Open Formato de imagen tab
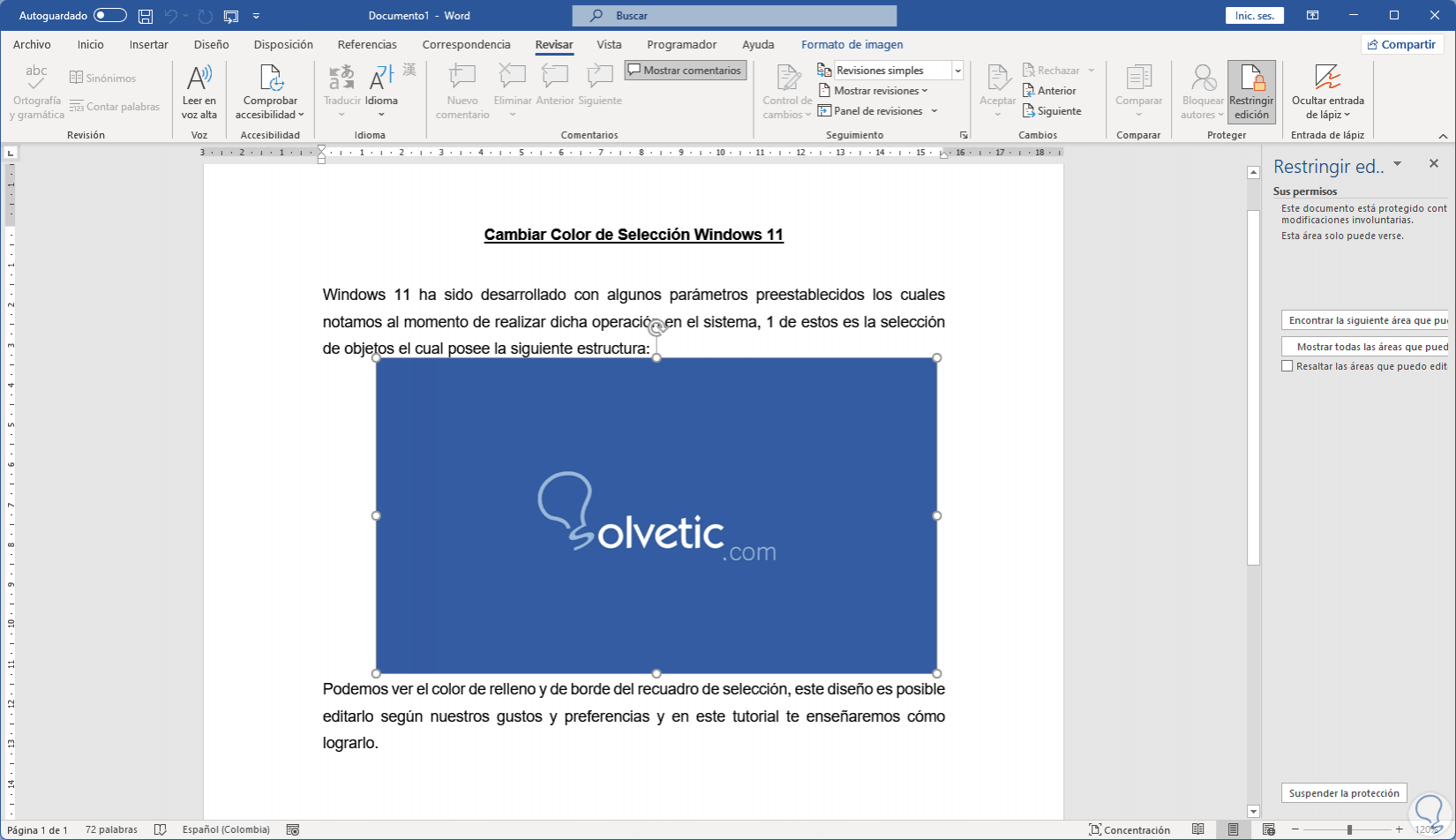1456x840 pixels. [852, 44]
